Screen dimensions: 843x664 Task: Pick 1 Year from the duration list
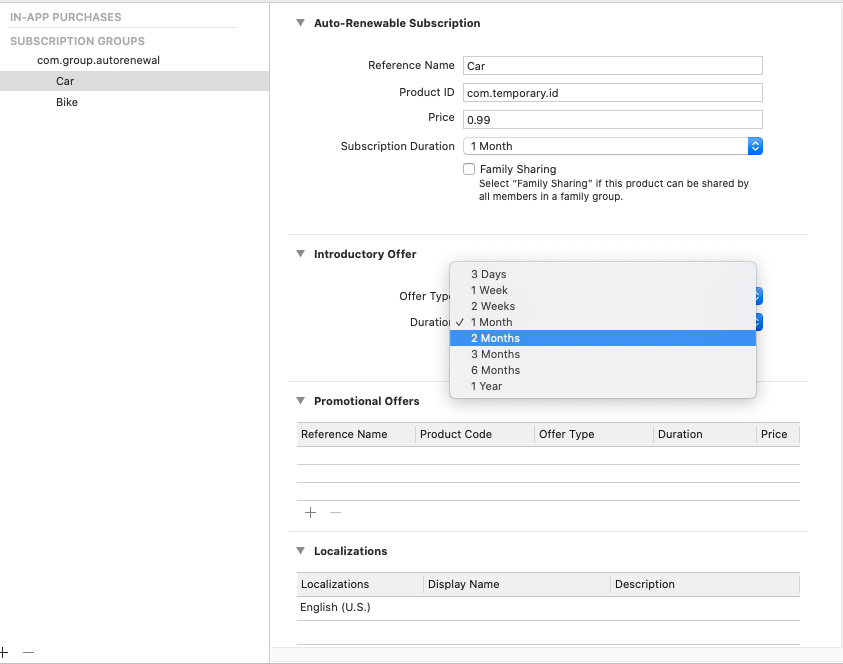[x=602, y=386]
